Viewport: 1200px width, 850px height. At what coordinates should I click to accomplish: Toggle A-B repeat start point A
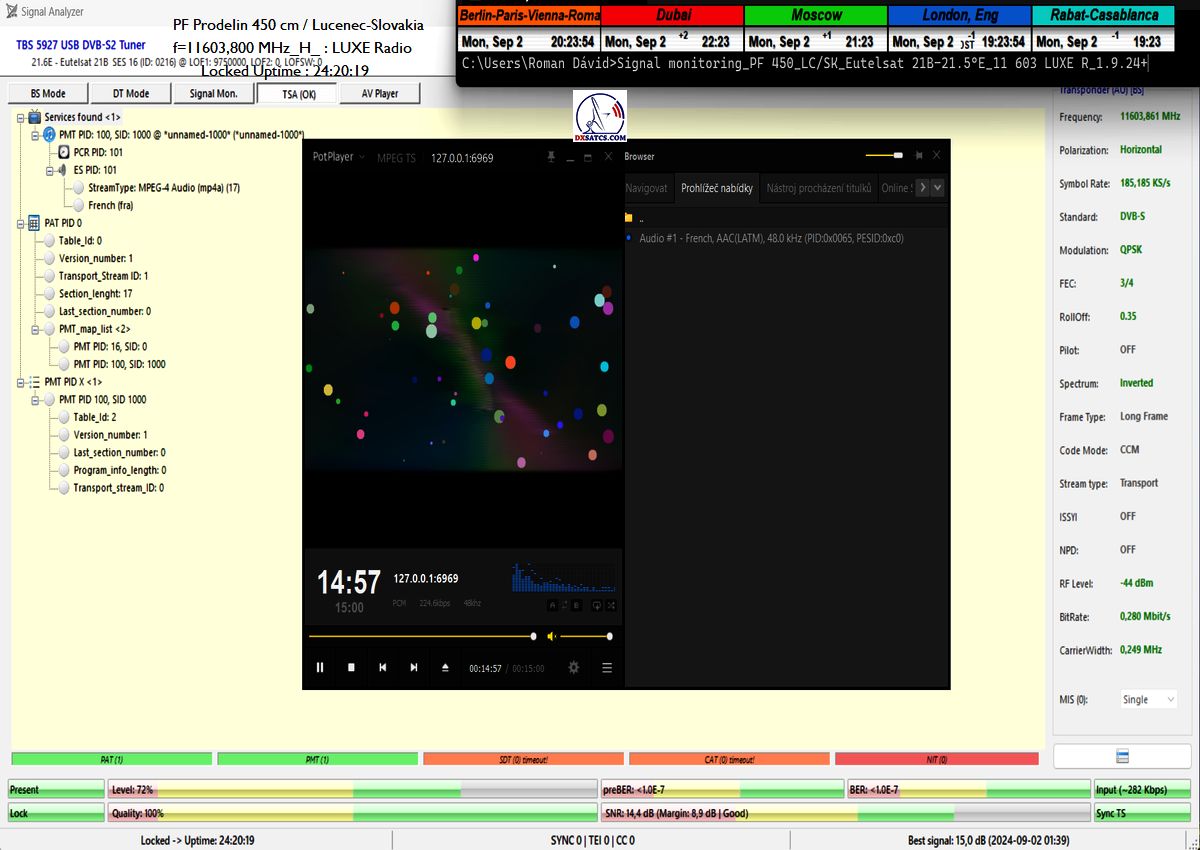552,605
